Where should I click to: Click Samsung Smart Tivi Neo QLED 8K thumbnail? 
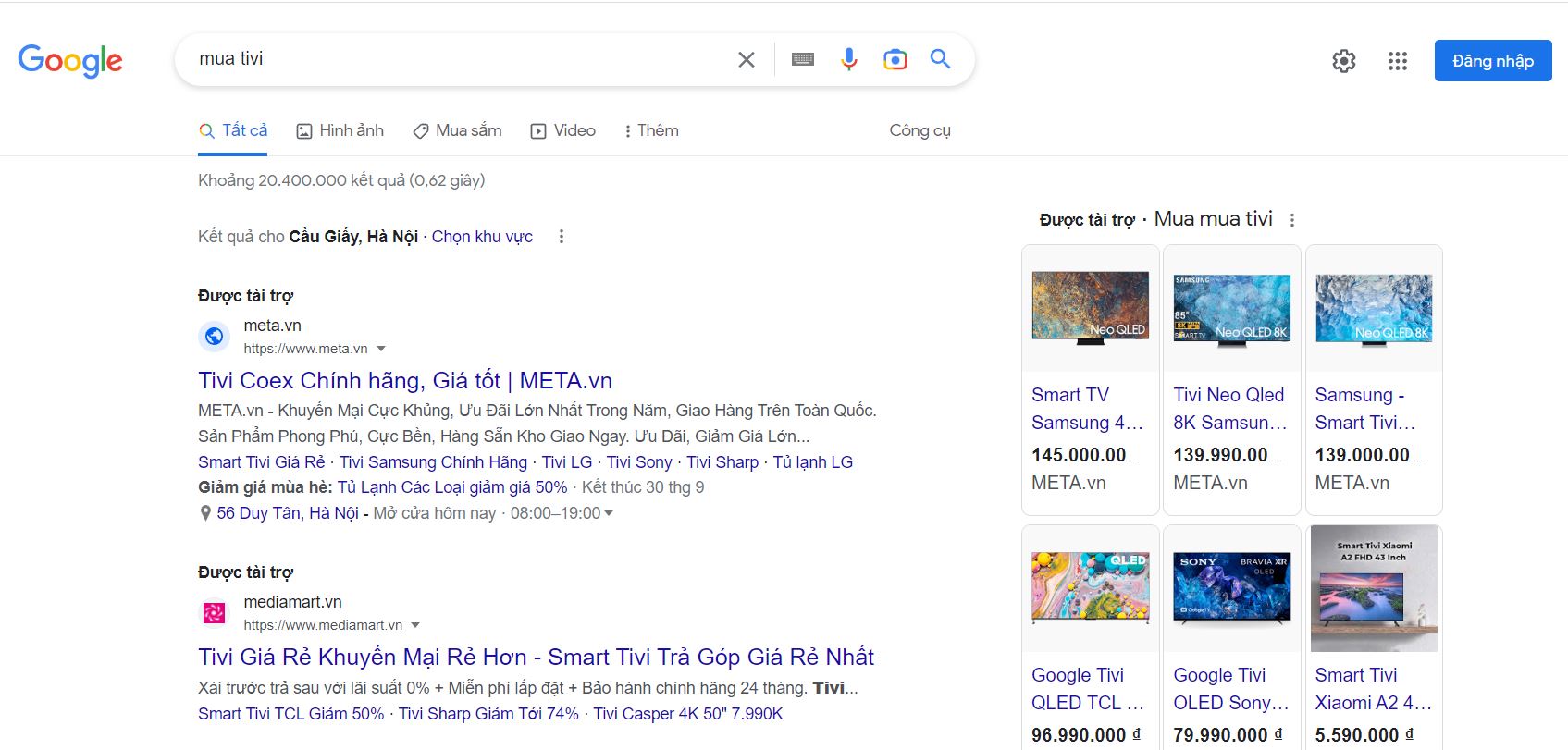(1374, 309)
